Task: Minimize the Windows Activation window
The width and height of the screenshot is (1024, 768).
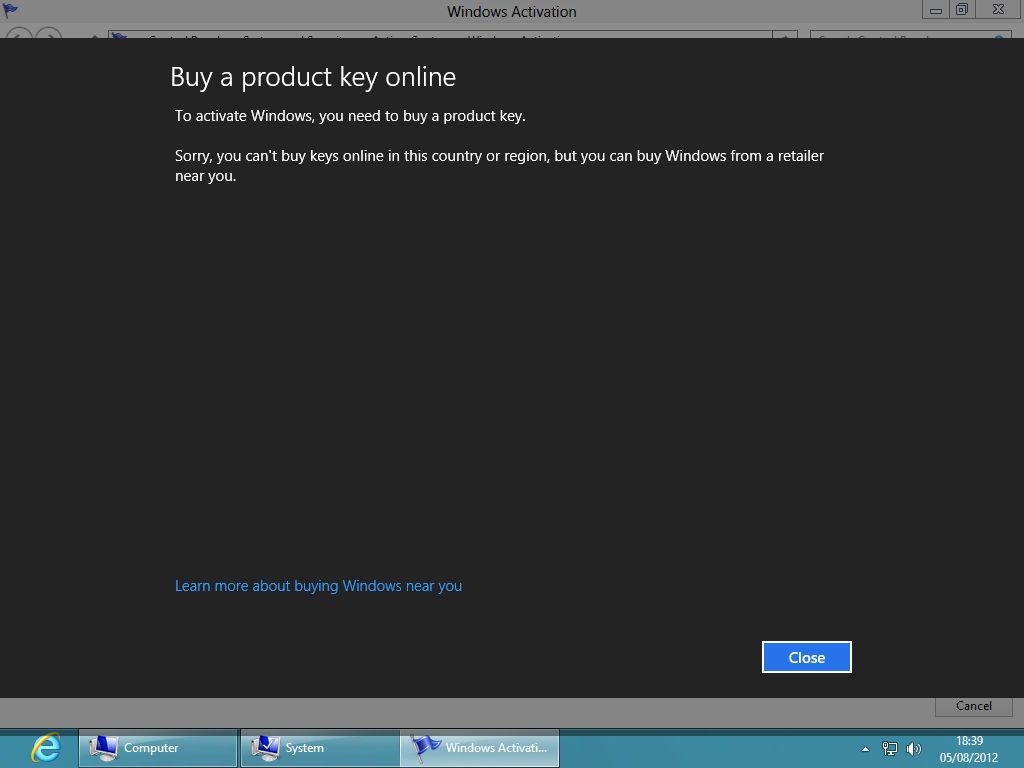Action: (x=933, y=10)
